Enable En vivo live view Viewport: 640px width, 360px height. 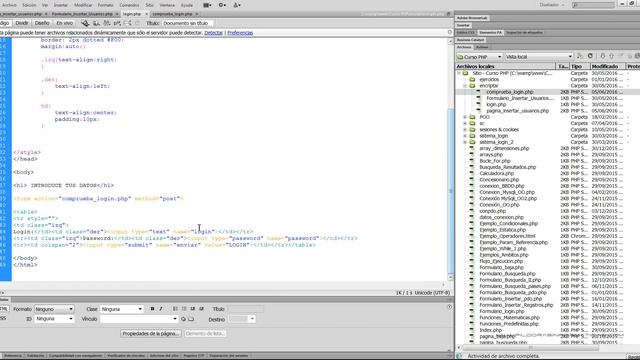64,23
